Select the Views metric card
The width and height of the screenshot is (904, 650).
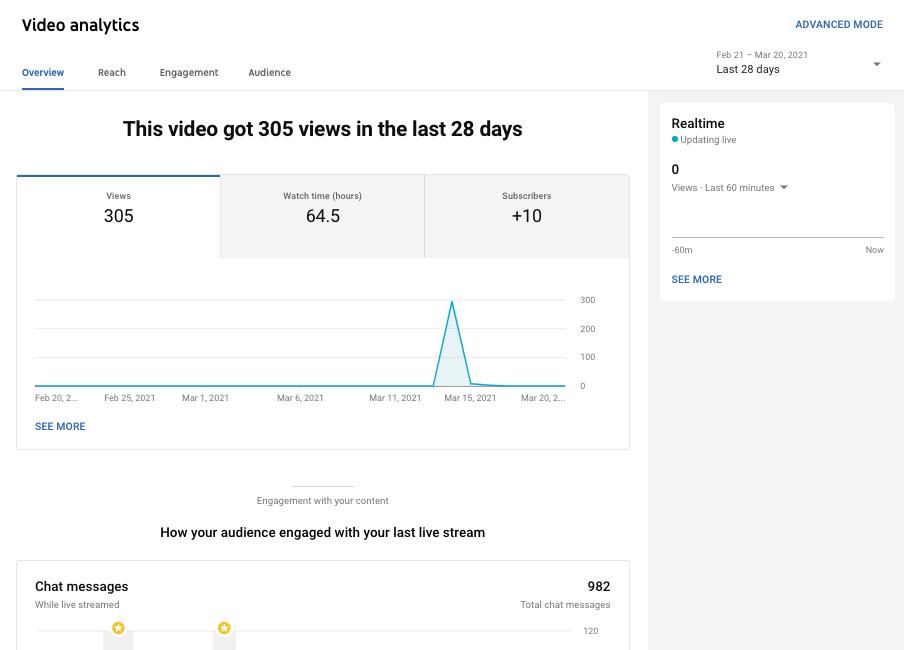[118, 216]
